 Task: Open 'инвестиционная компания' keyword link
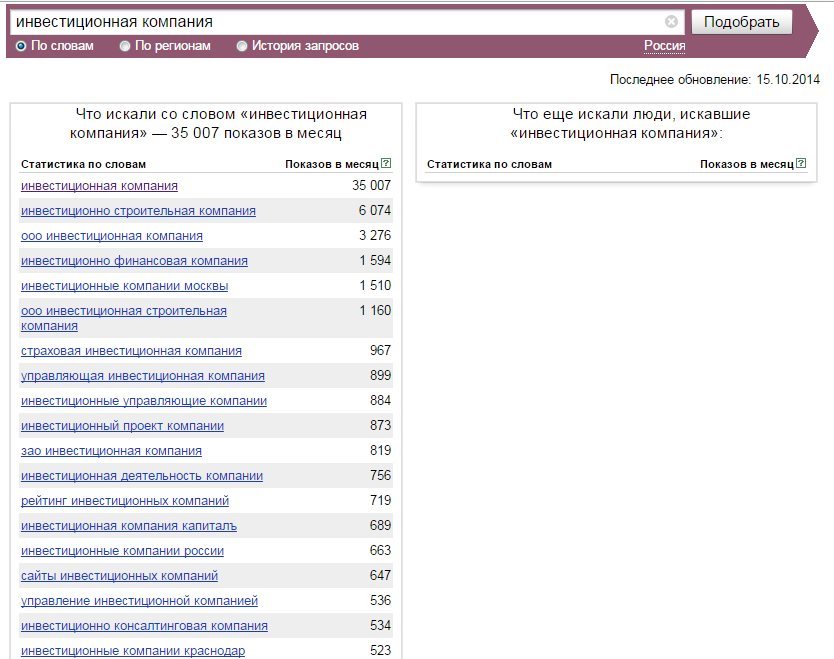[x=99, y=186]
